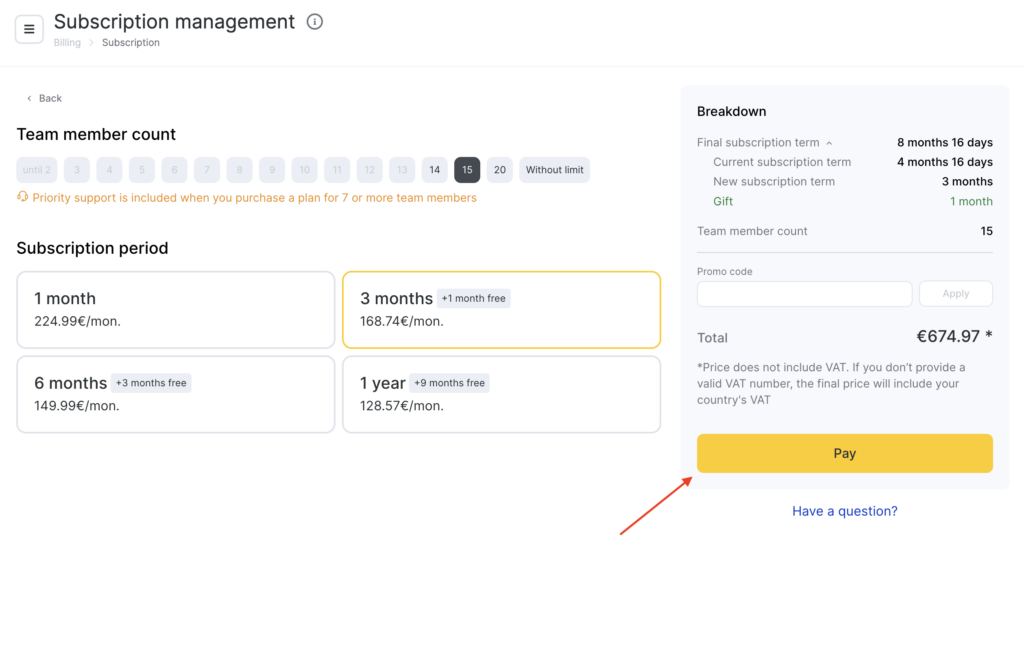1024x649 pixels.
Task: Select 20 team members
Action: (500, 170)
